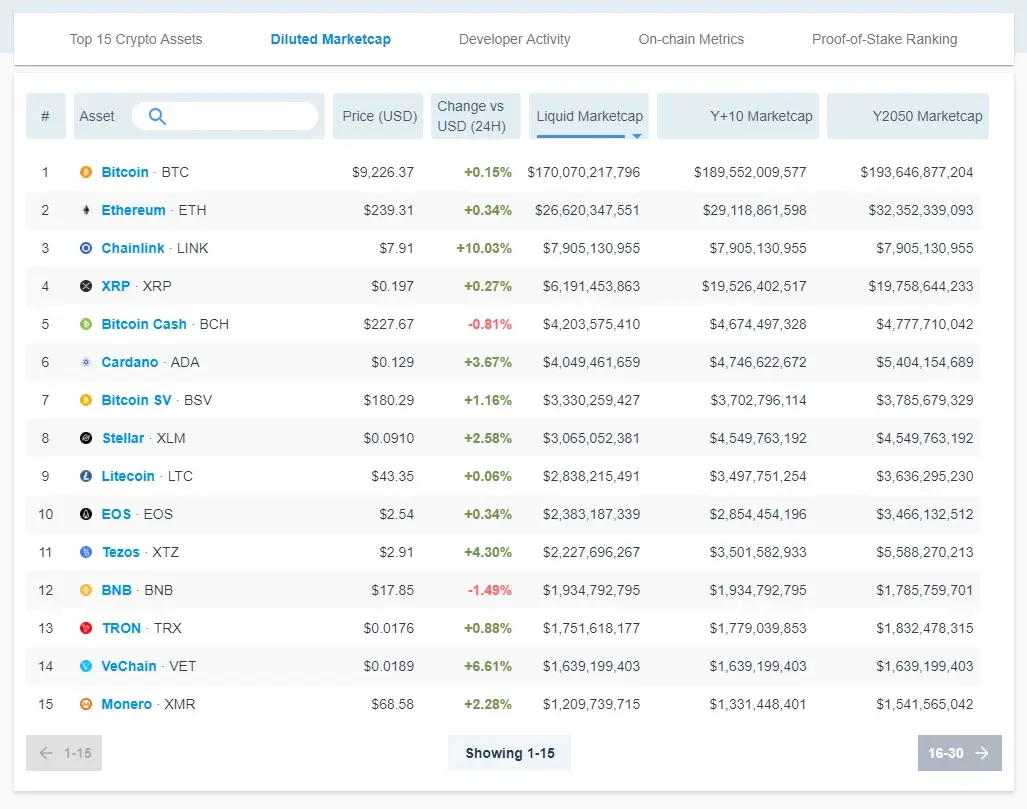
Task: Open the Bitcoin asset link
Action: tap(125, 172)
